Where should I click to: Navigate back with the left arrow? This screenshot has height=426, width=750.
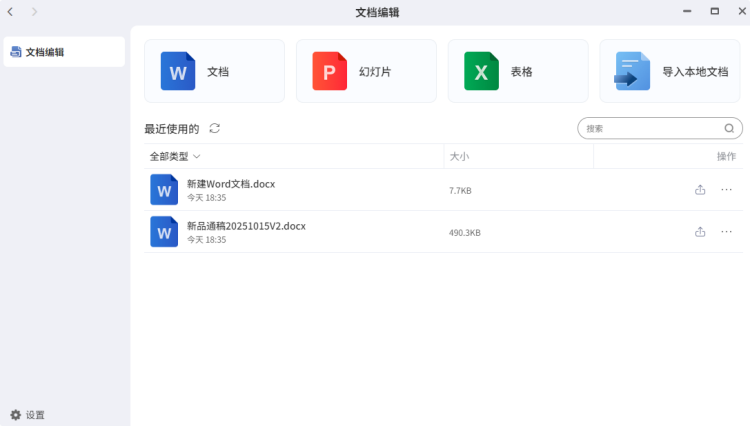coord(10,11)
